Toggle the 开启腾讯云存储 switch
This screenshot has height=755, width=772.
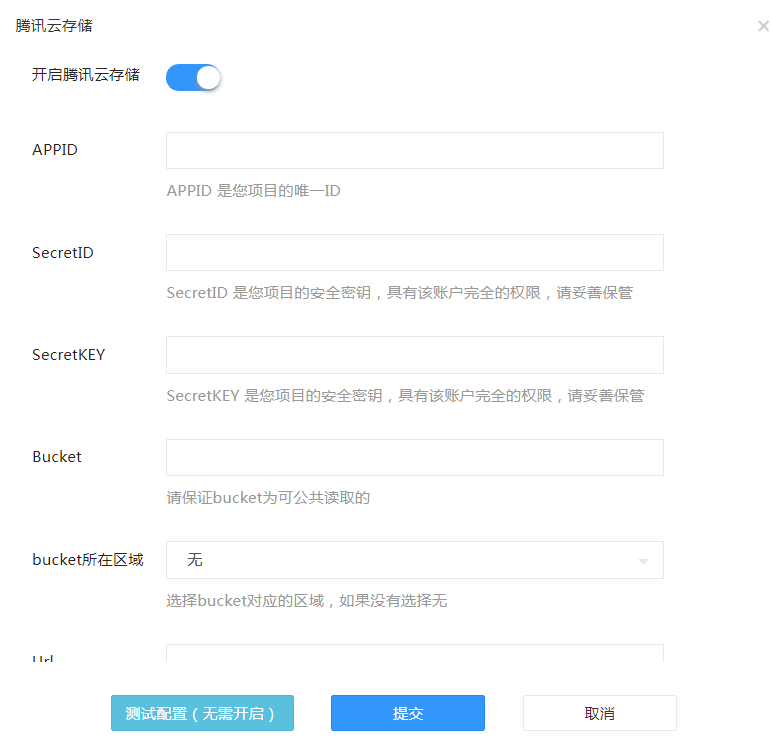(193, 77)
